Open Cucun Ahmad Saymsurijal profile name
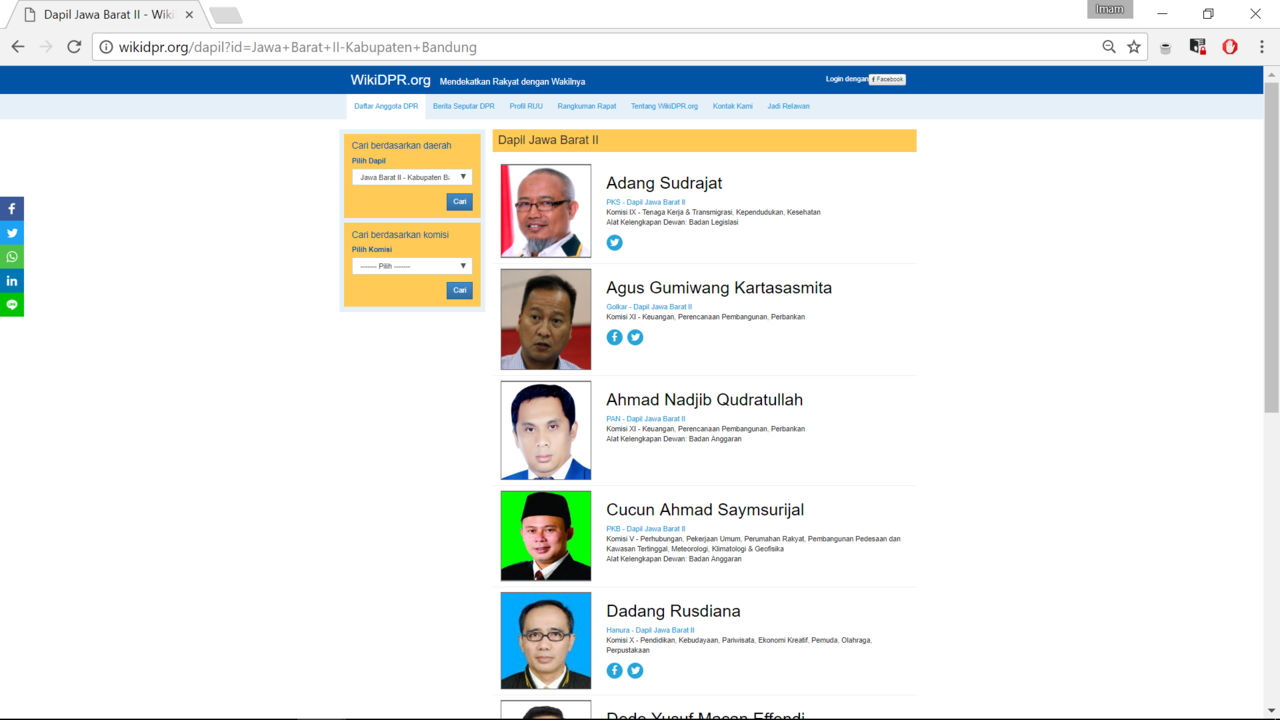 point(705,510)
